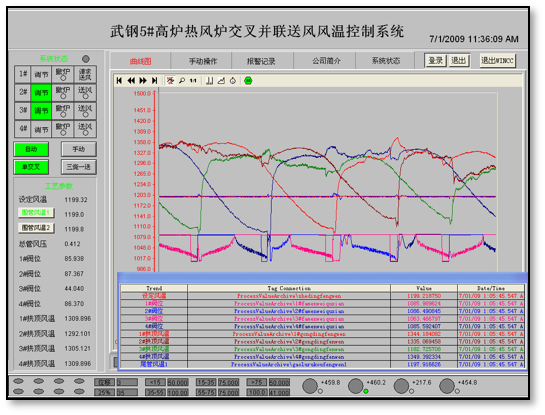Jump to first record in trend toolbar
The height and width of the screenshot is (415, 545).
(x=119, y=81)
